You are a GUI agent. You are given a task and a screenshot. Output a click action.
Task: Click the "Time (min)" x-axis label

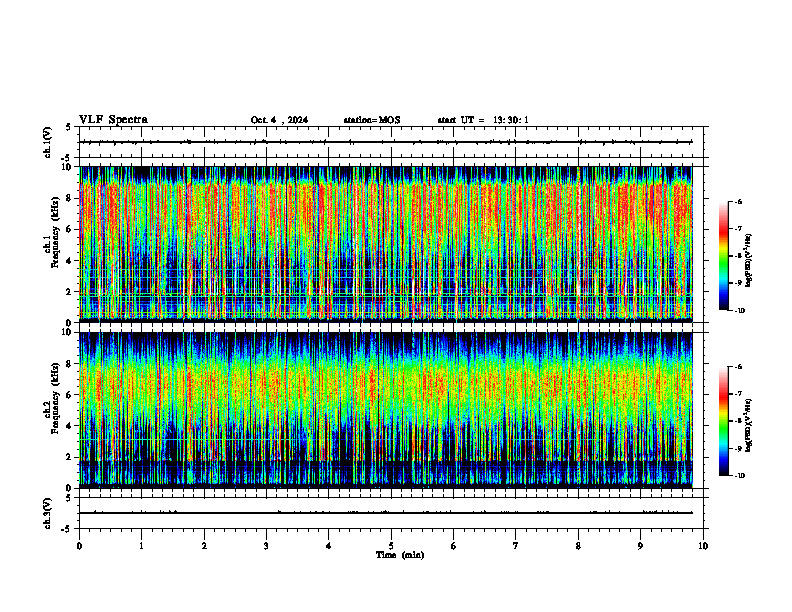tap(400, 555)
